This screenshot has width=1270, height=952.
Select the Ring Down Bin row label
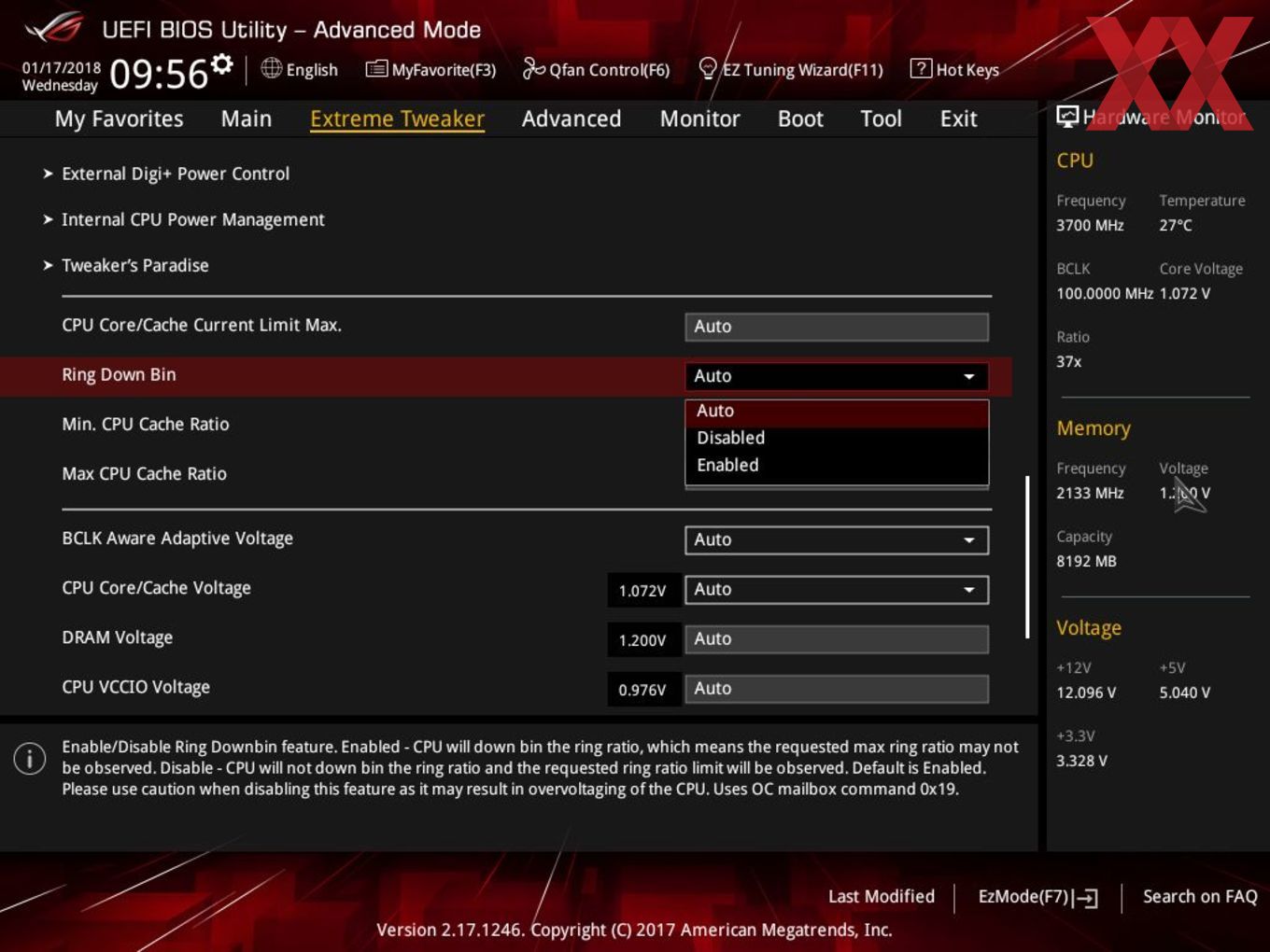pos(119,375)
